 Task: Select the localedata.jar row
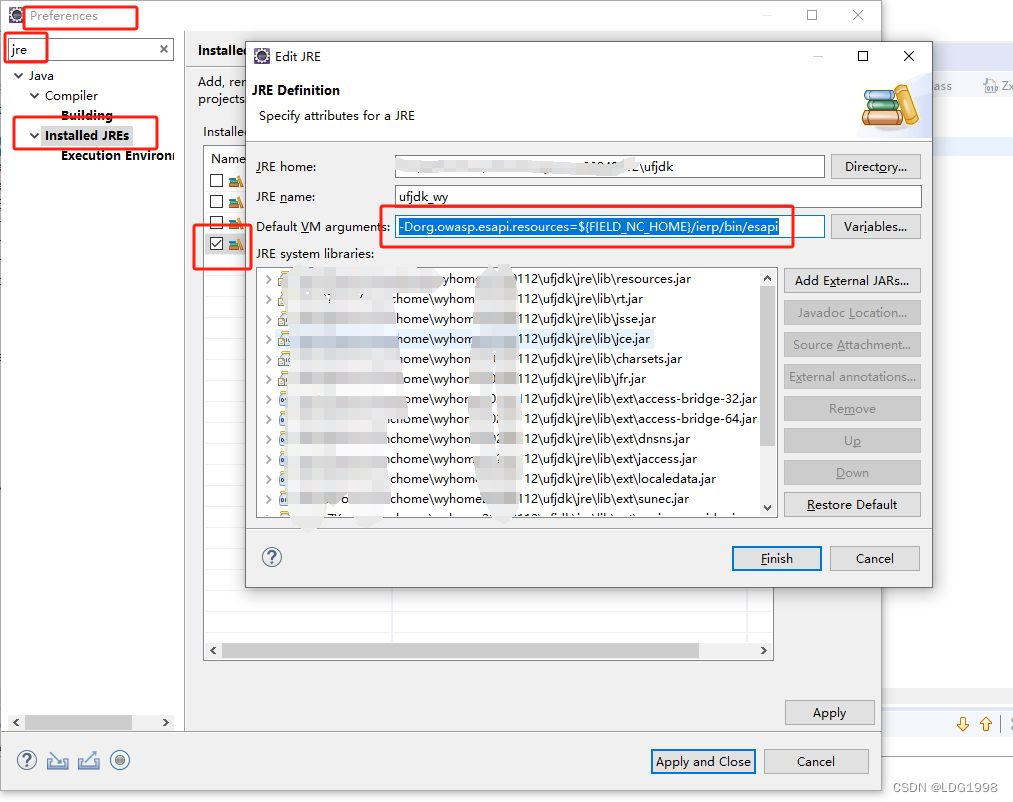click(497, 479)
